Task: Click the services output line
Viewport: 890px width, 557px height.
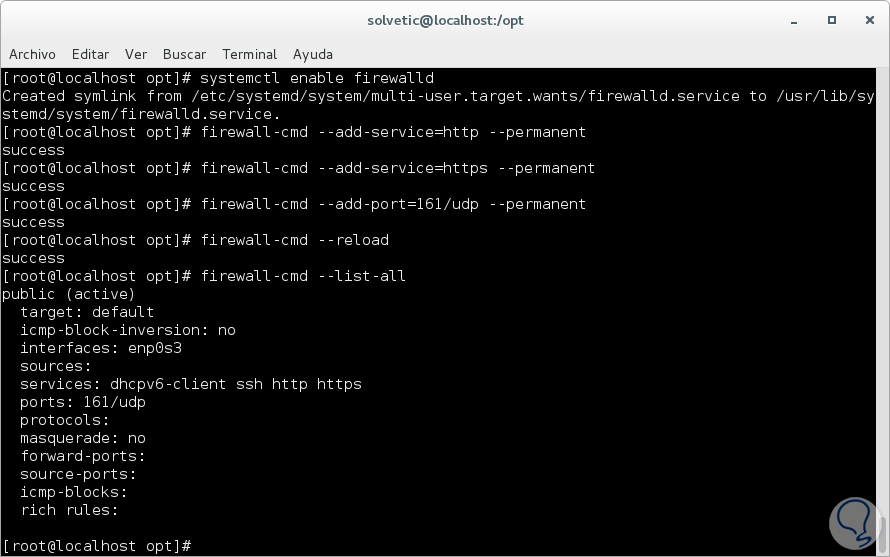Action: tap(190, 384)
